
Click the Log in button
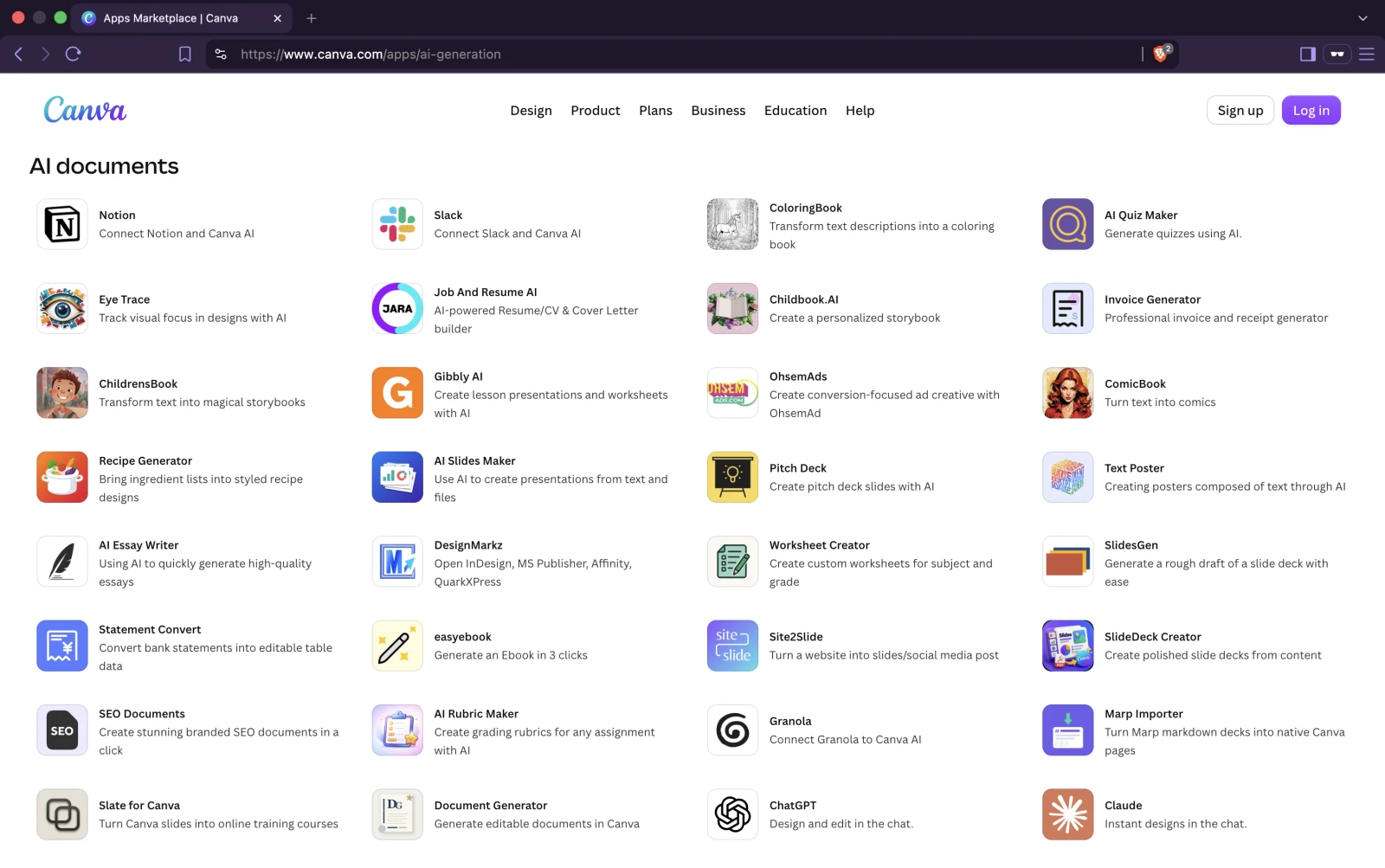[1311, 110]
